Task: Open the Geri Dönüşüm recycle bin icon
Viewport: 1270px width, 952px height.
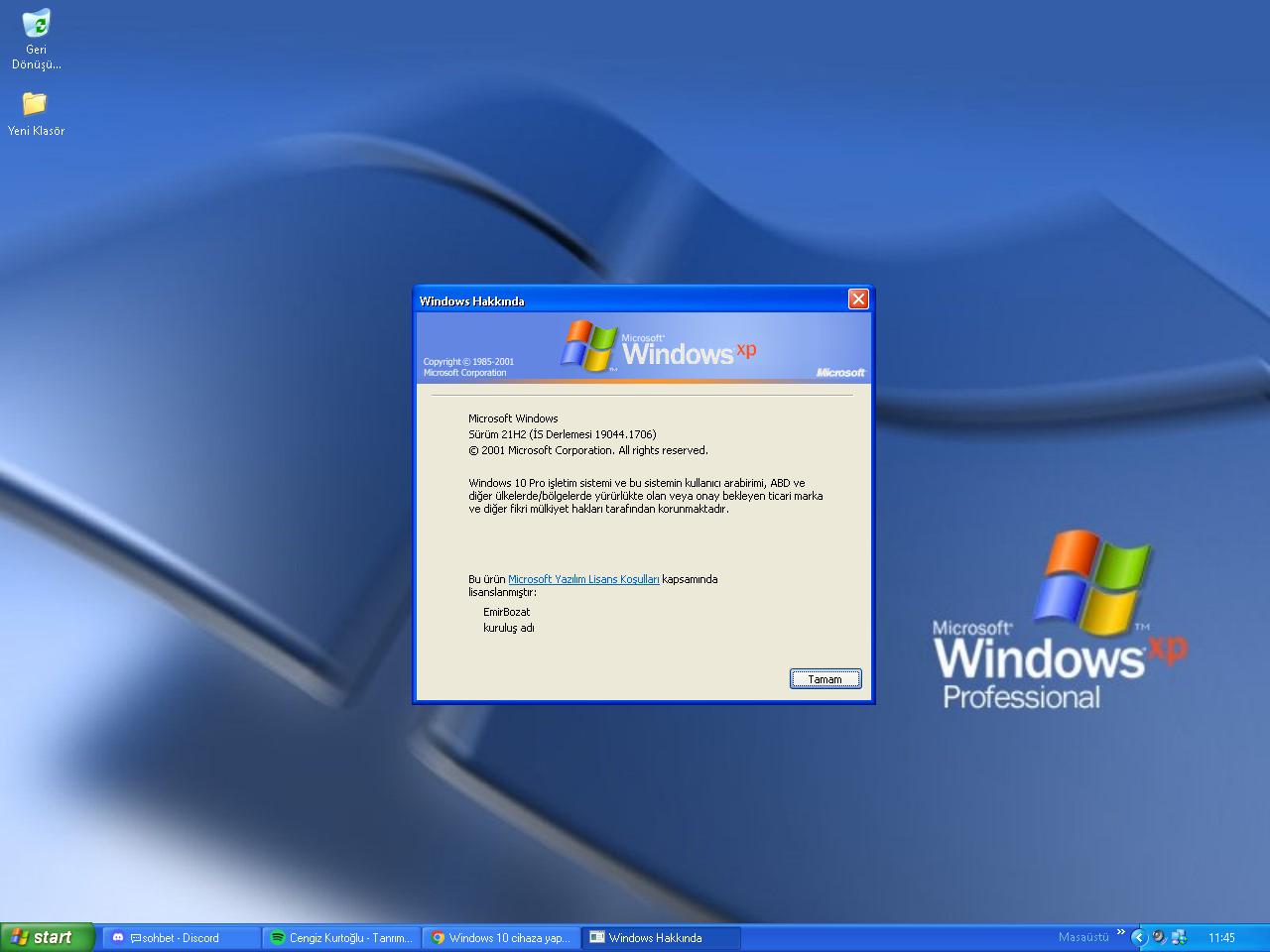Action: pos(36,40)
